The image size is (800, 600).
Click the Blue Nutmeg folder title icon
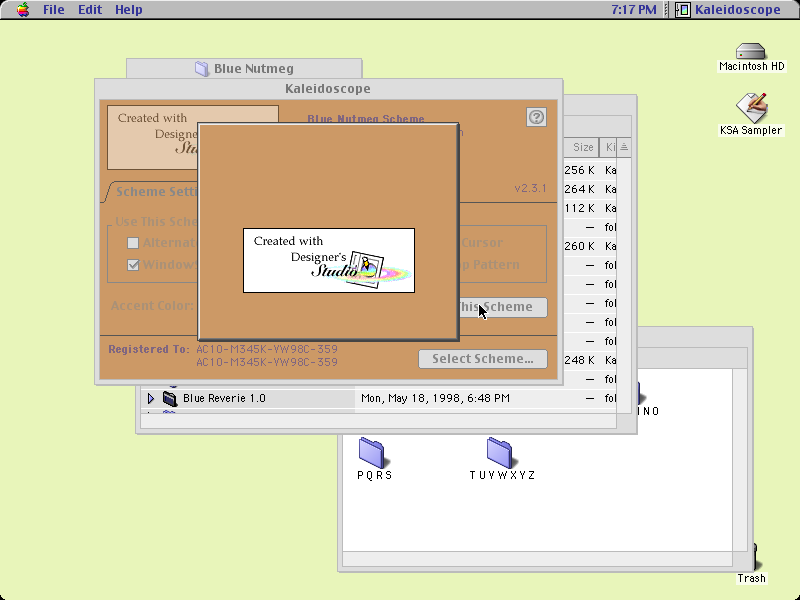(x=202, y=68)
